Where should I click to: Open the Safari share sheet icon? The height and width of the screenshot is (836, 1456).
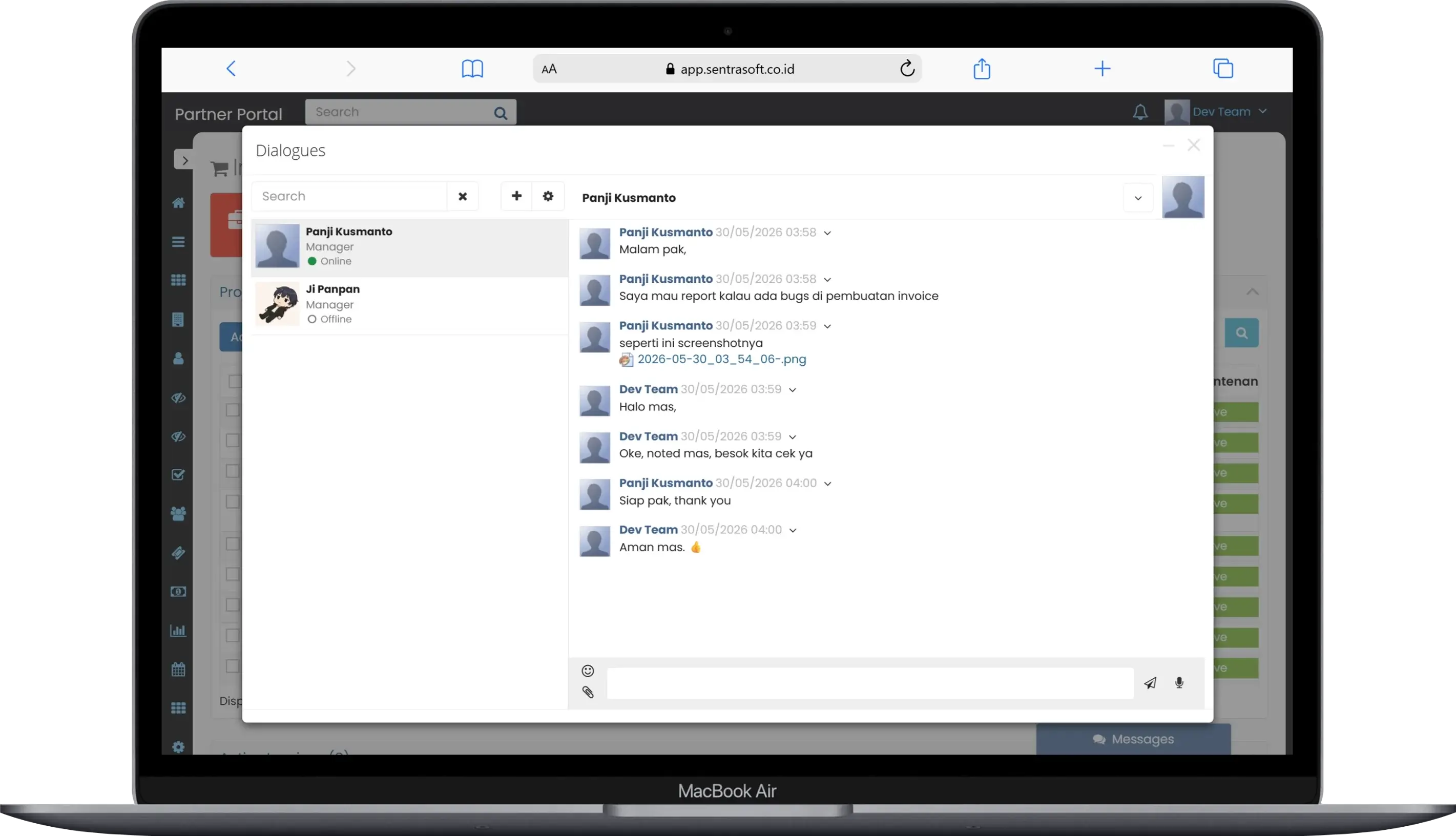982,68
